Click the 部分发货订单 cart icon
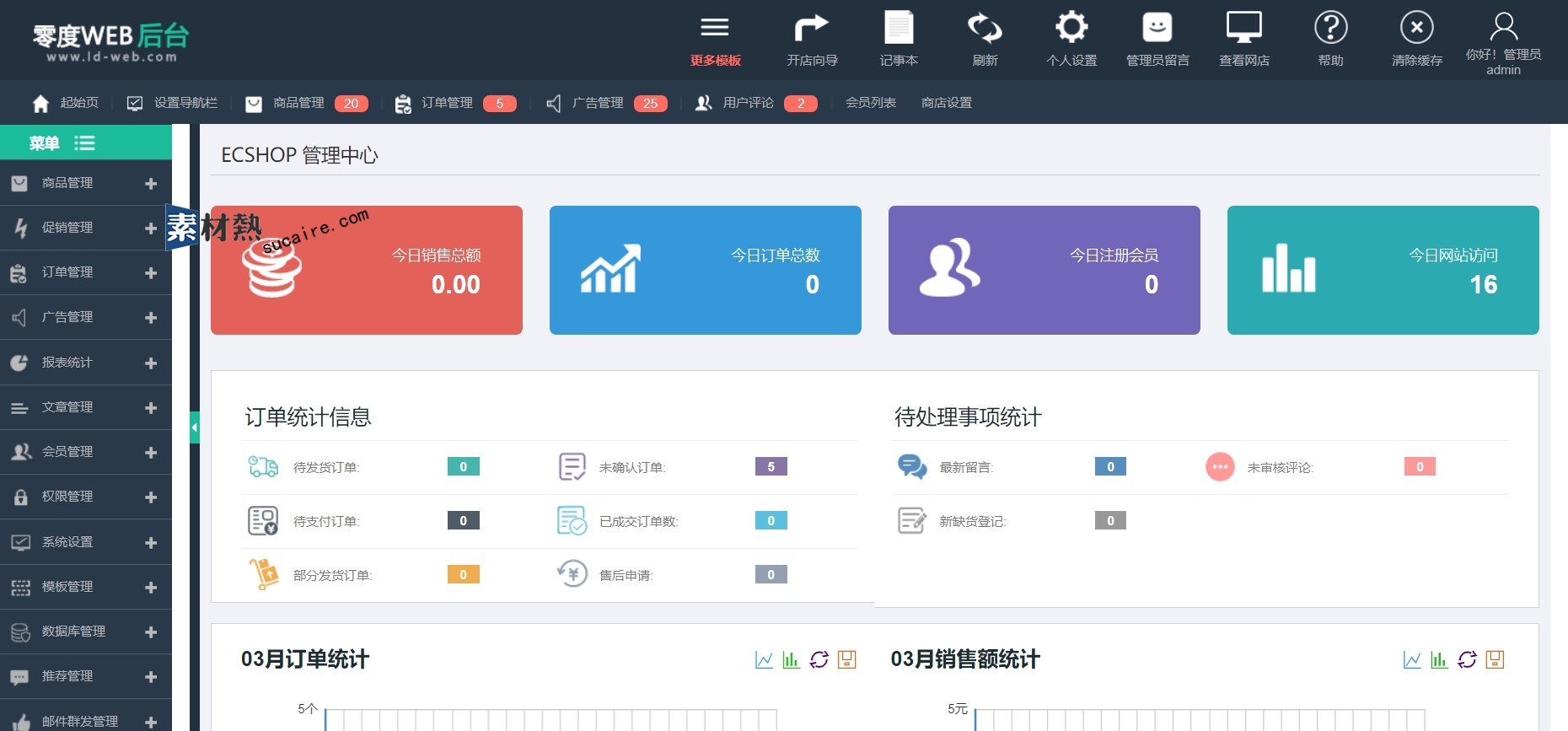Image resolution: width=1568 pixels, height=731 pixels. (x=264, y=574)
